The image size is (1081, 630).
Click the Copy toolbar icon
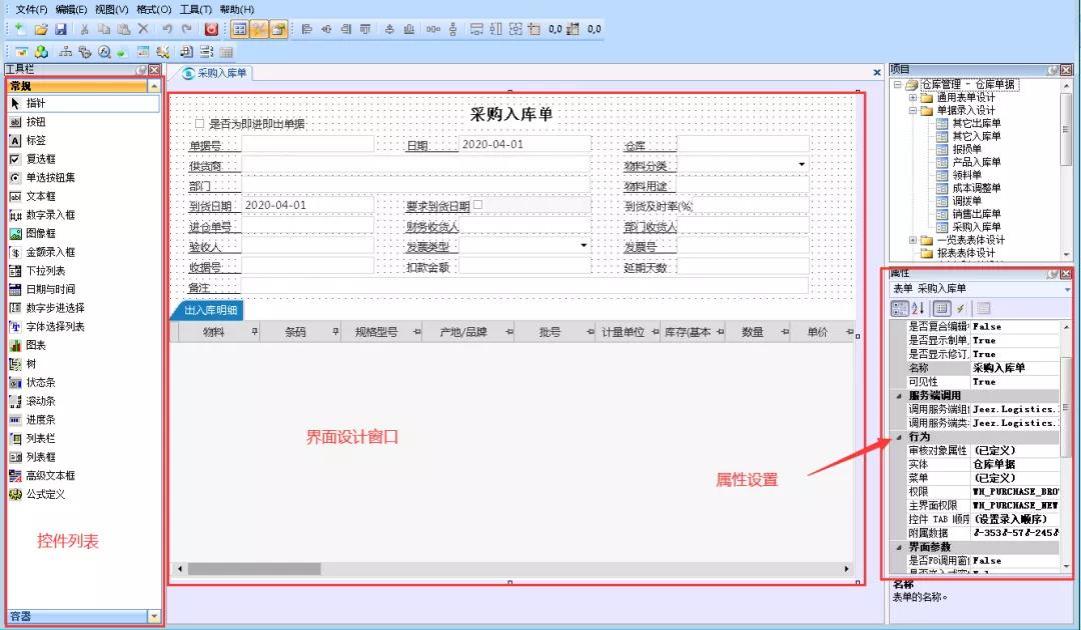point(103,29)
